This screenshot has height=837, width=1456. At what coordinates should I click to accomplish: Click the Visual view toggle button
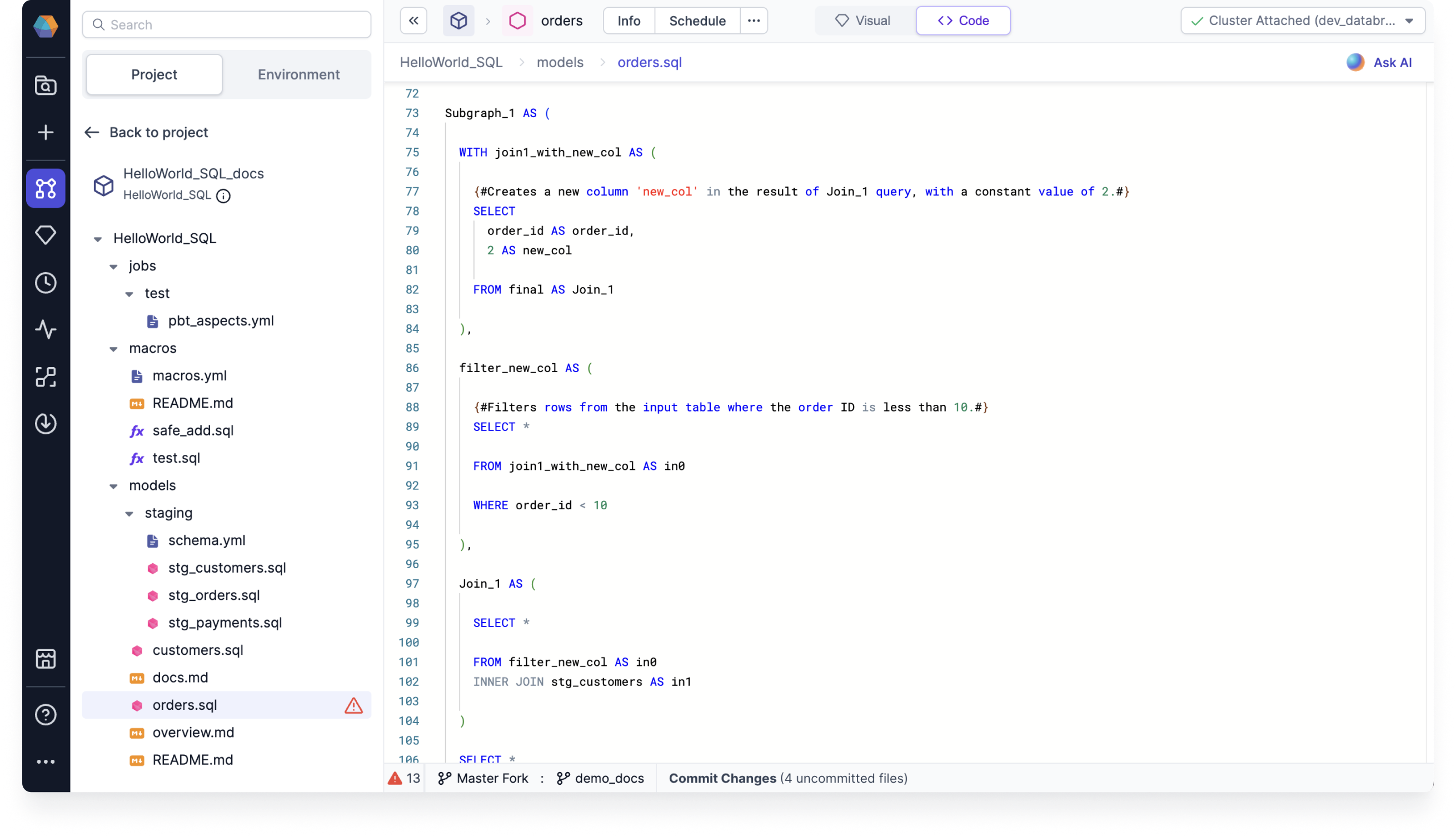click(x=862, y=20)
